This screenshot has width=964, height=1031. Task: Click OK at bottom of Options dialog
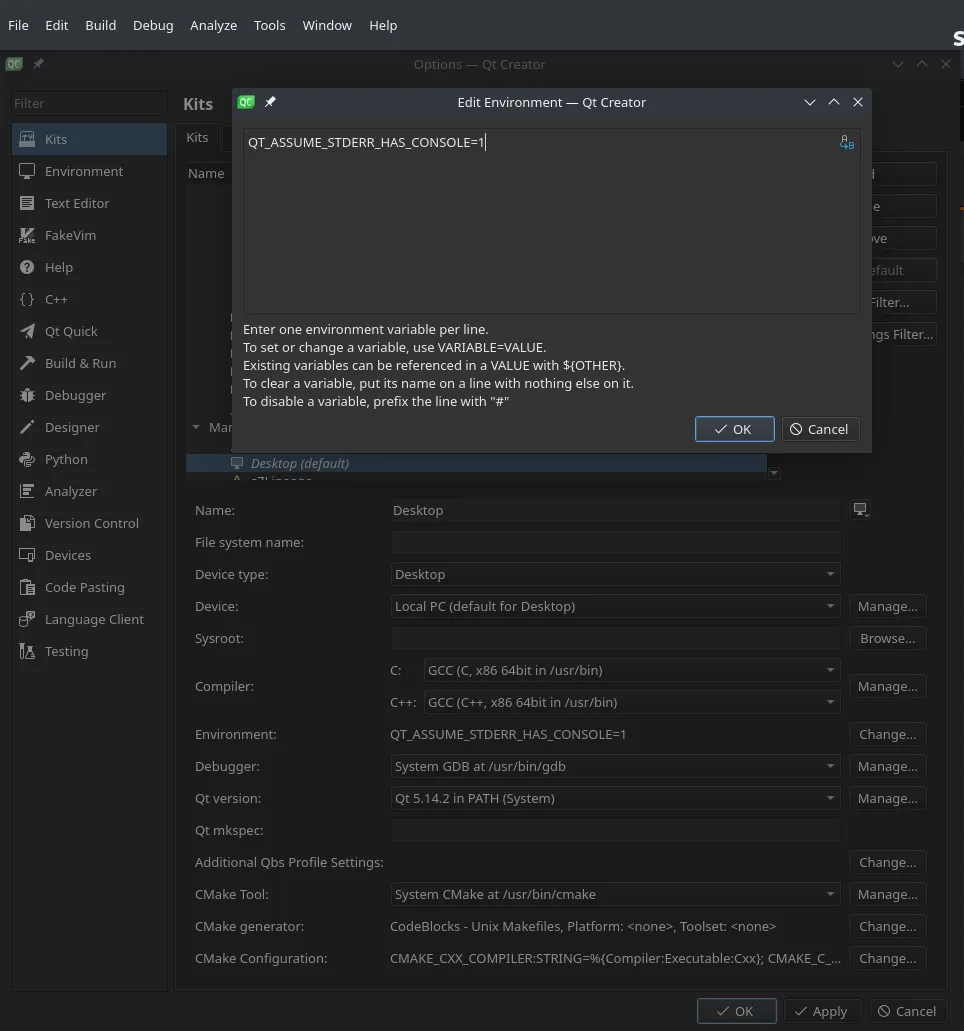click(736, 1011)
